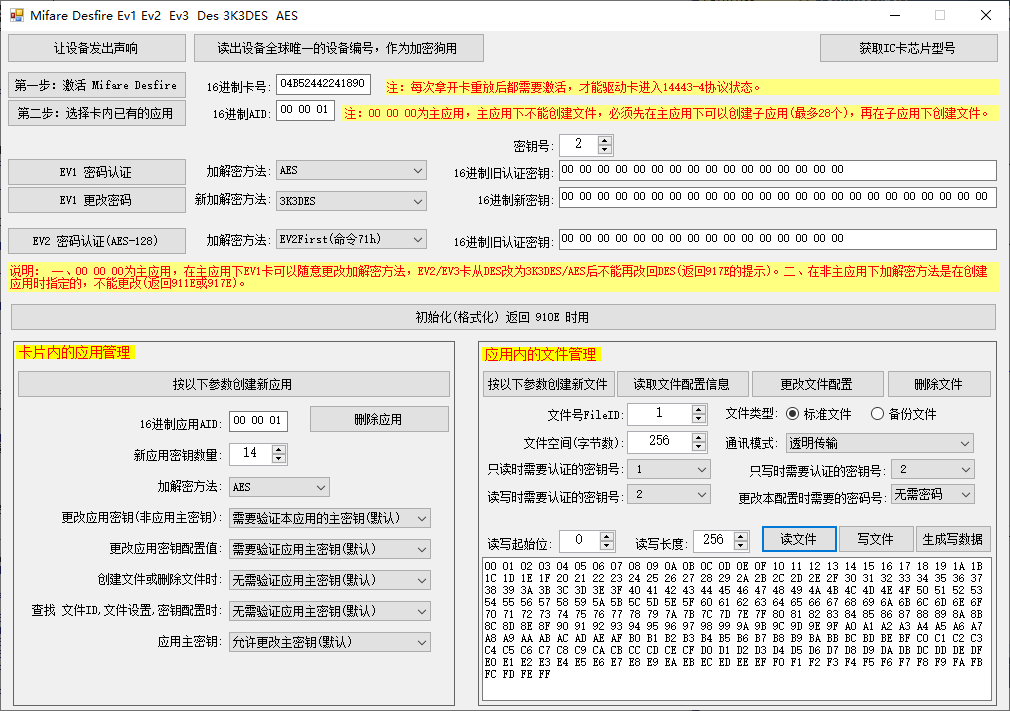Open 更改本配置时需要的密码号 dropdown

(x=933, y=495)
